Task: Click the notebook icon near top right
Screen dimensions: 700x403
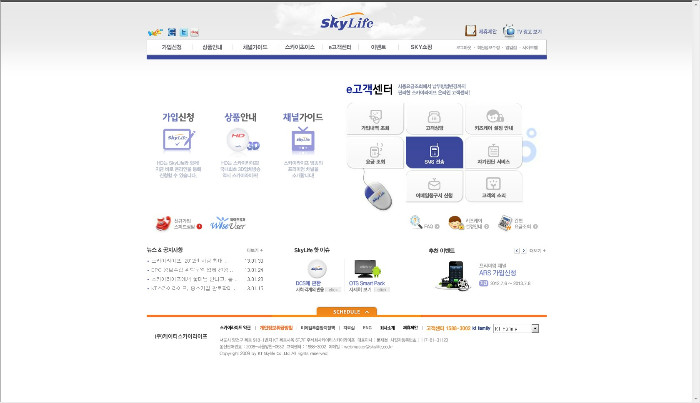Action: coord(471,31)
